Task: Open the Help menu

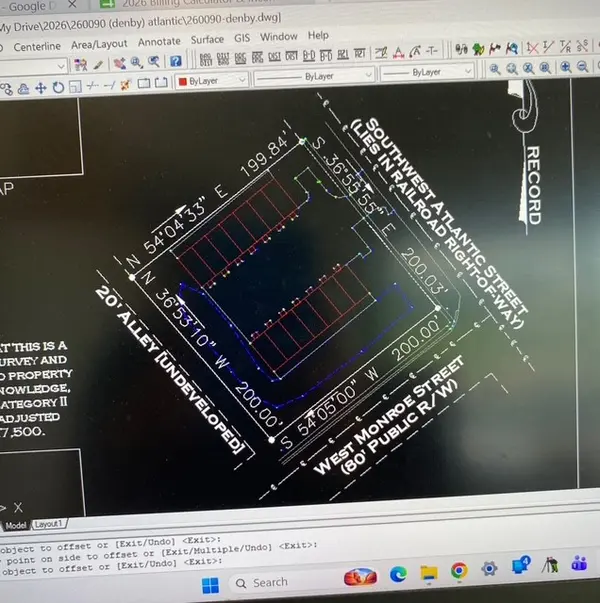Action: click(x=318, y=35)
